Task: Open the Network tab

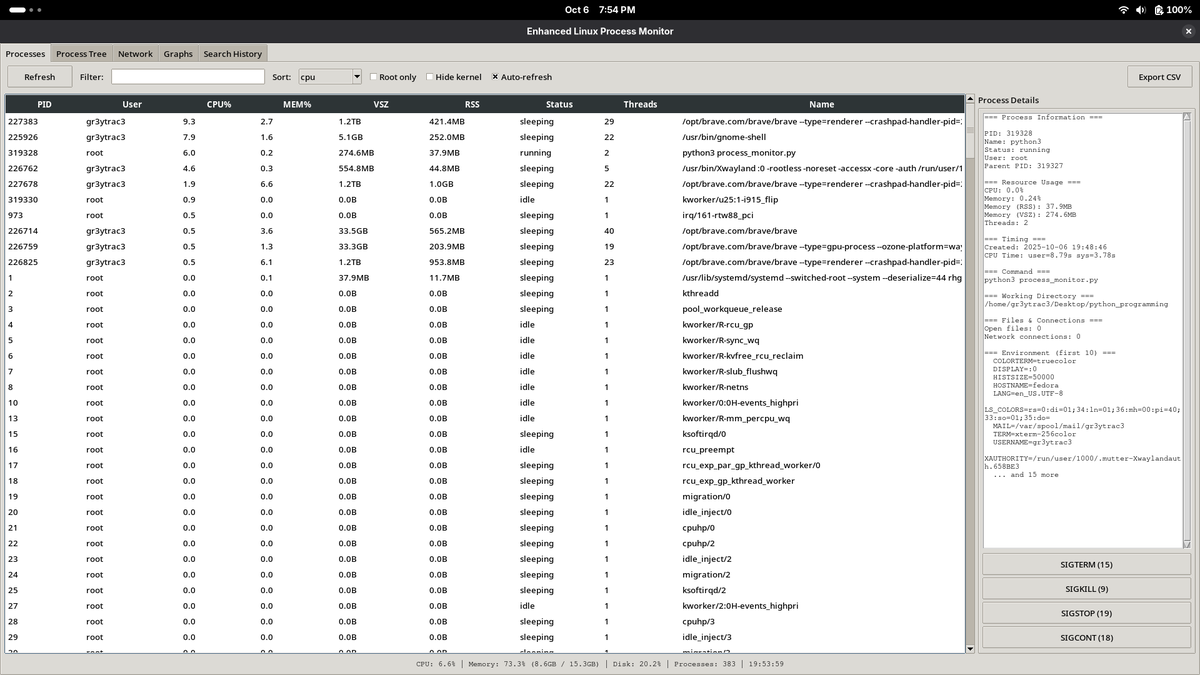Action: click(135, 54)
